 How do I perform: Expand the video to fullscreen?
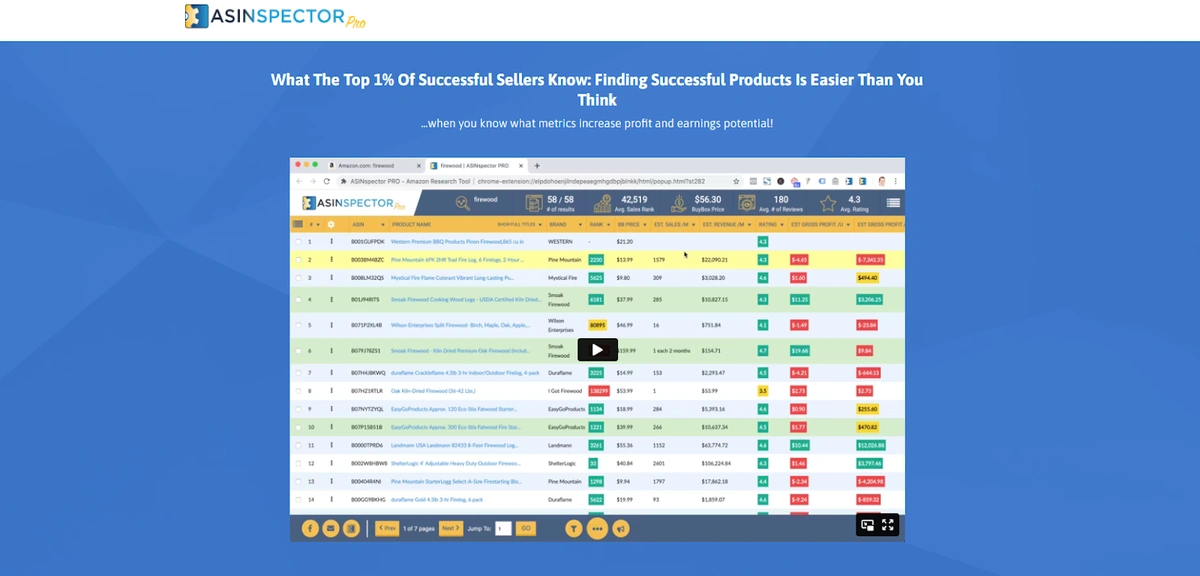coord(887,525)
